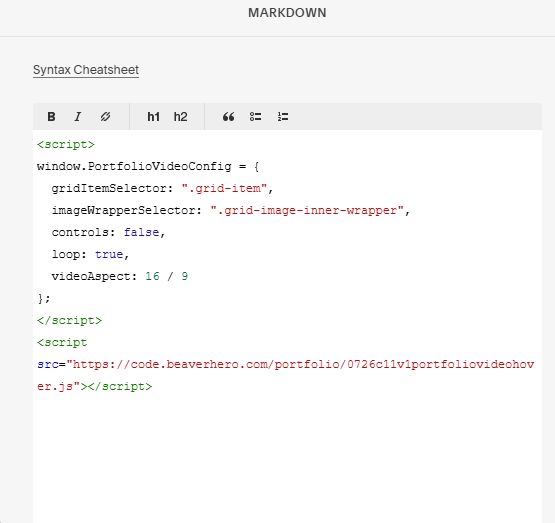The width and height of the screenshot is (555, 523).
Task: Insert blockquote with quote icon
Action: coord(228,117)
